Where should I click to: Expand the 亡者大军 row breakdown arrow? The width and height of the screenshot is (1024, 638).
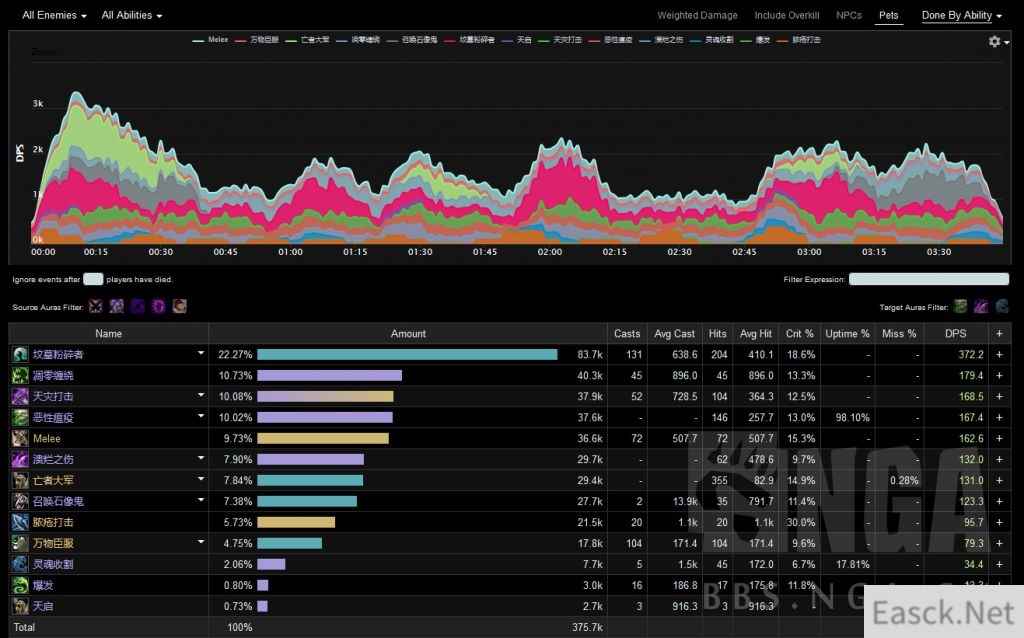click(x=200, y=480)
